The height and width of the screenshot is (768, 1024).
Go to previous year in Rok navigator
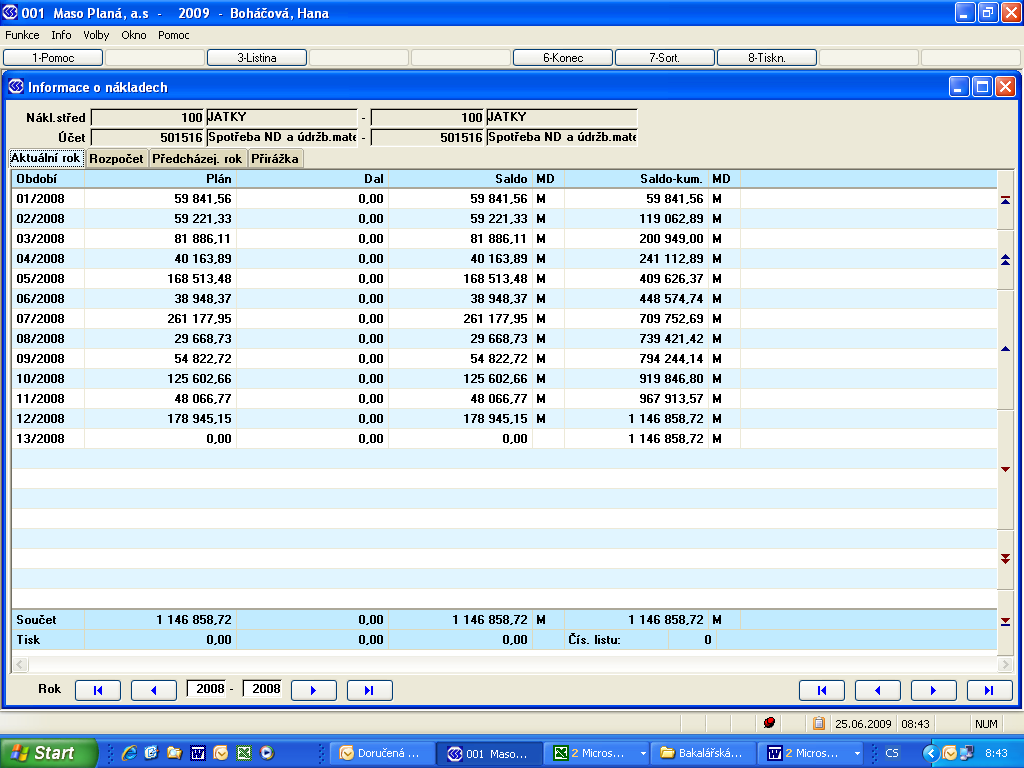coord(153,690)
